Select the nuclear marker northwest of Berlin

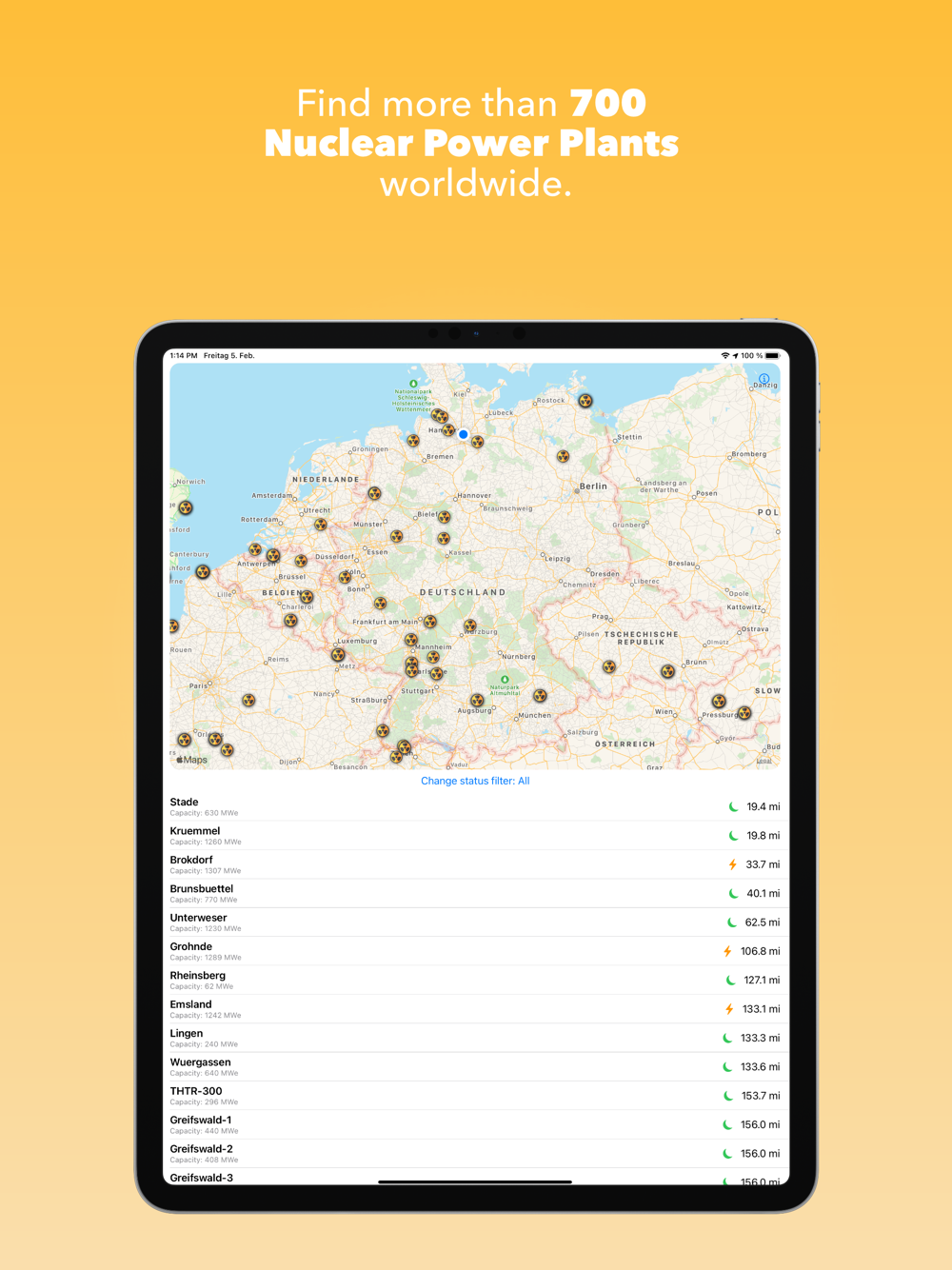tap(563, 457)
